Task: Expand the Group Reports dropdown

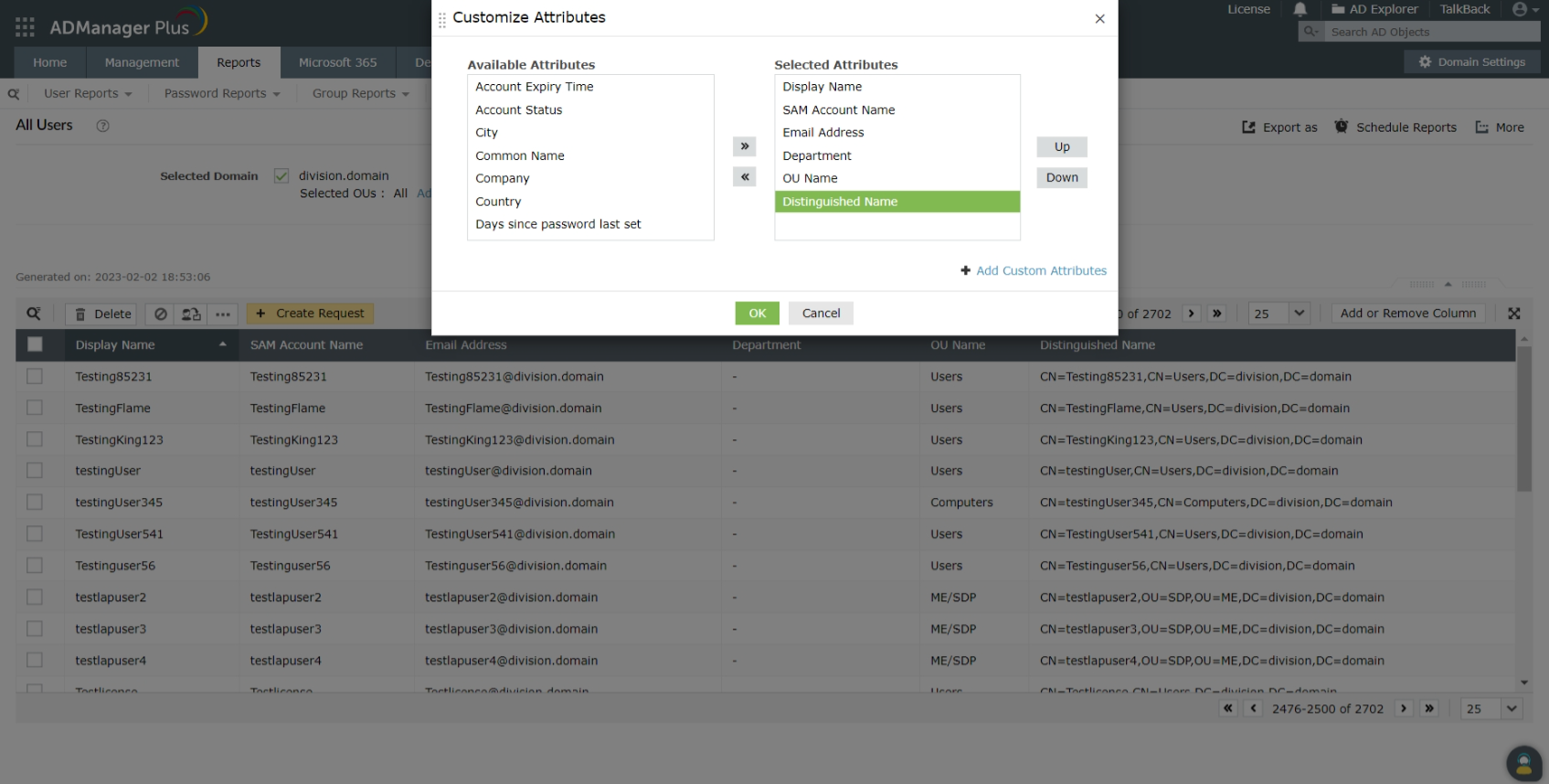Action: (x=361, y=94)
